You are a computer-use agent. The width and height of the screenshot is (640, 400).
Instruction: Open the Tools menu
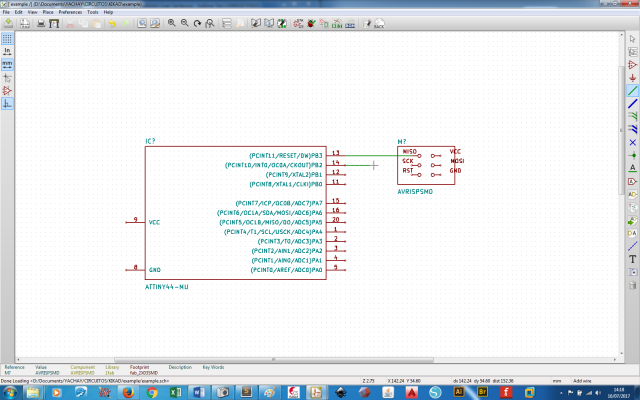93,12
